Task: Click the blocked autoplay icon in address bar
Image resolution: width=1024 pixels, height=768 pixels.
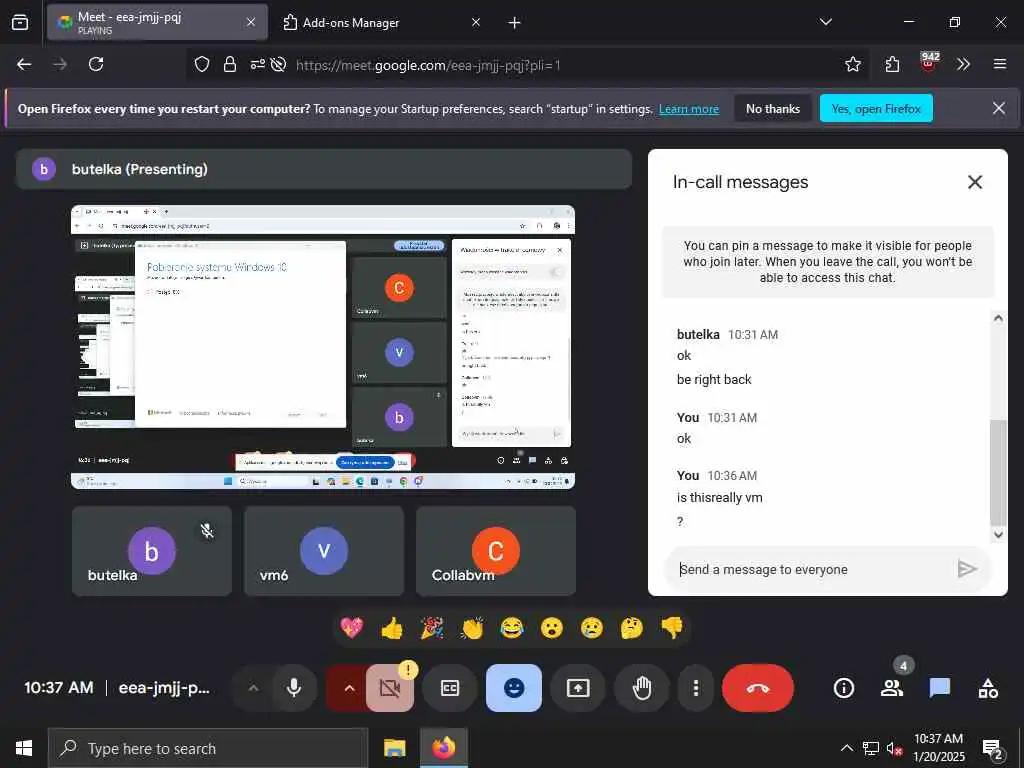Action: click(x=279, y=64)
